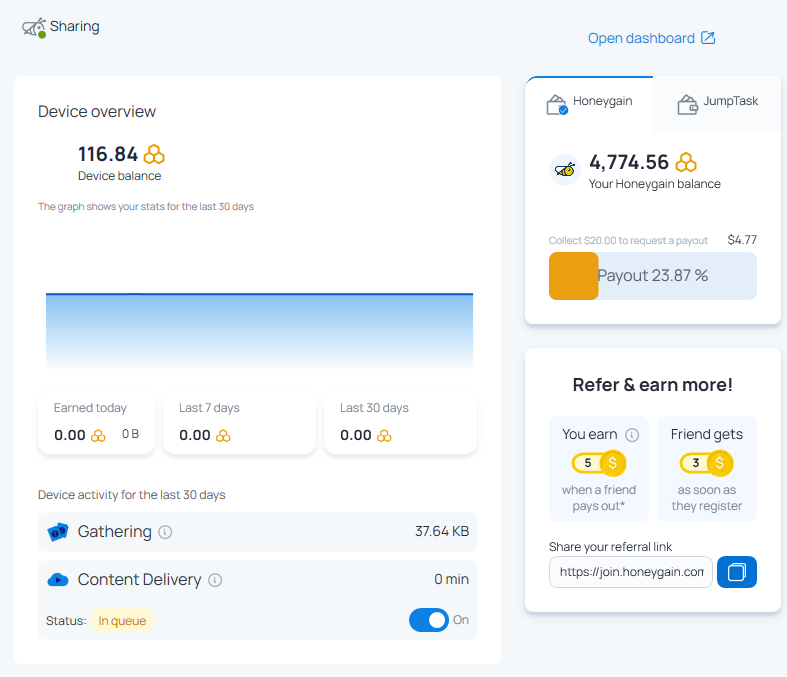Screen dimensions: 787x677
Task: Click the info icon beside Content Delivery
Action: pyautogui.click(x=215, y=580)
